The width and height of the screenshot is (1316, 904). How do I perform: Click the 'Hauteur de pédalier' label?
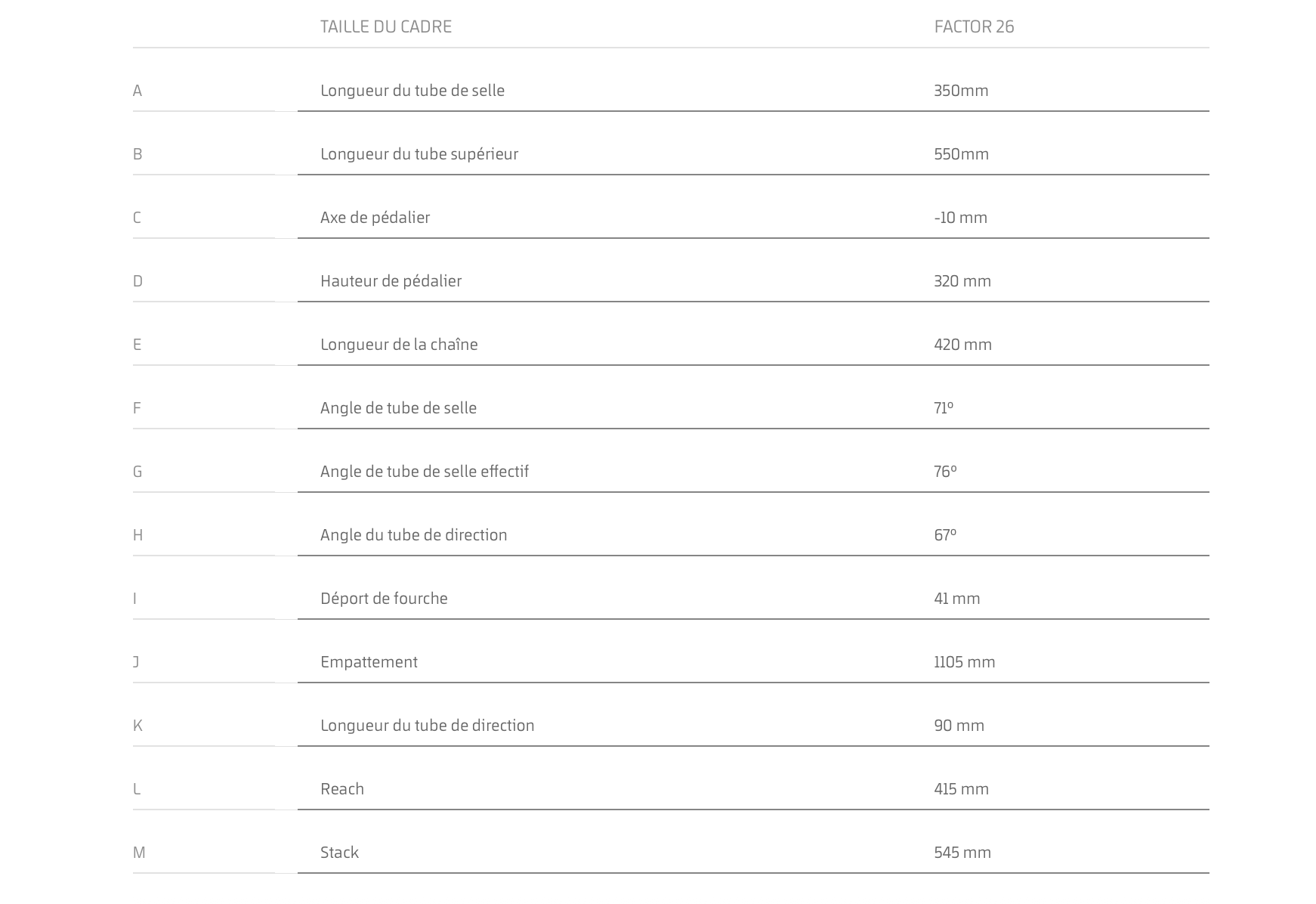pos(391,281)
